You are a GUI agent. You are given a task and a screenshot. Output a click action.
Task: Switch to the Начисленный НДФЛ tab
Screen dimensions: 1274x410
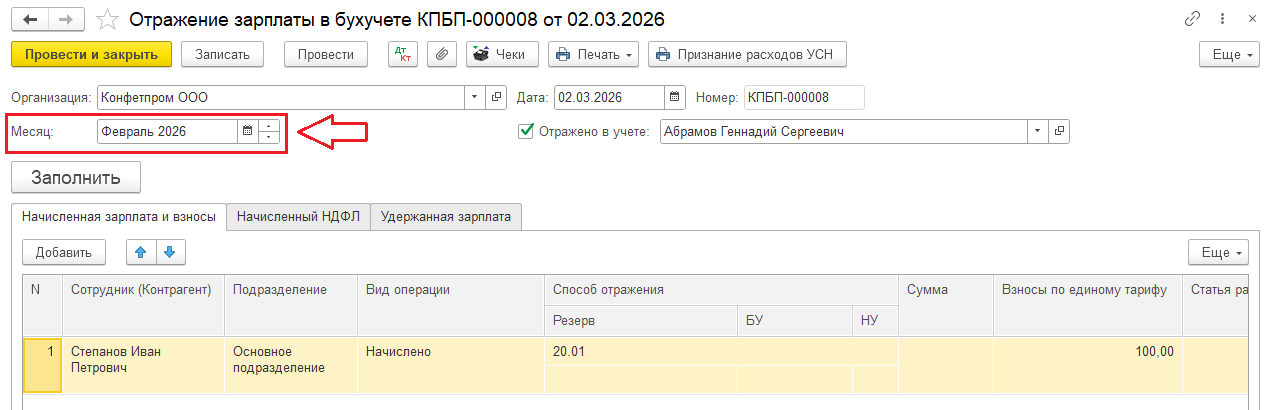coord(297,216)
